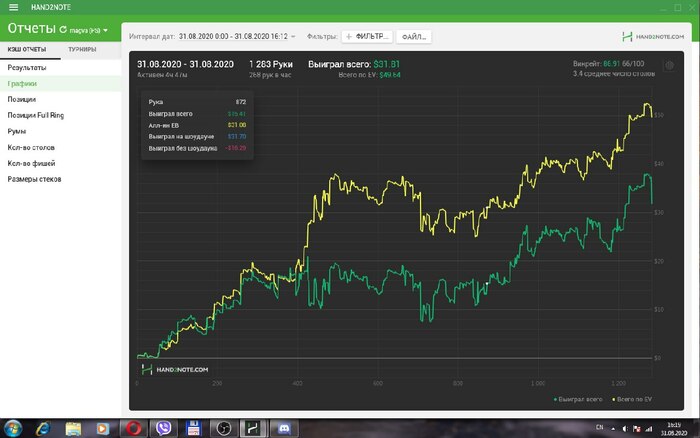
Task: Toggle the Выиграл всего legend series
Action: pos(578,399)
